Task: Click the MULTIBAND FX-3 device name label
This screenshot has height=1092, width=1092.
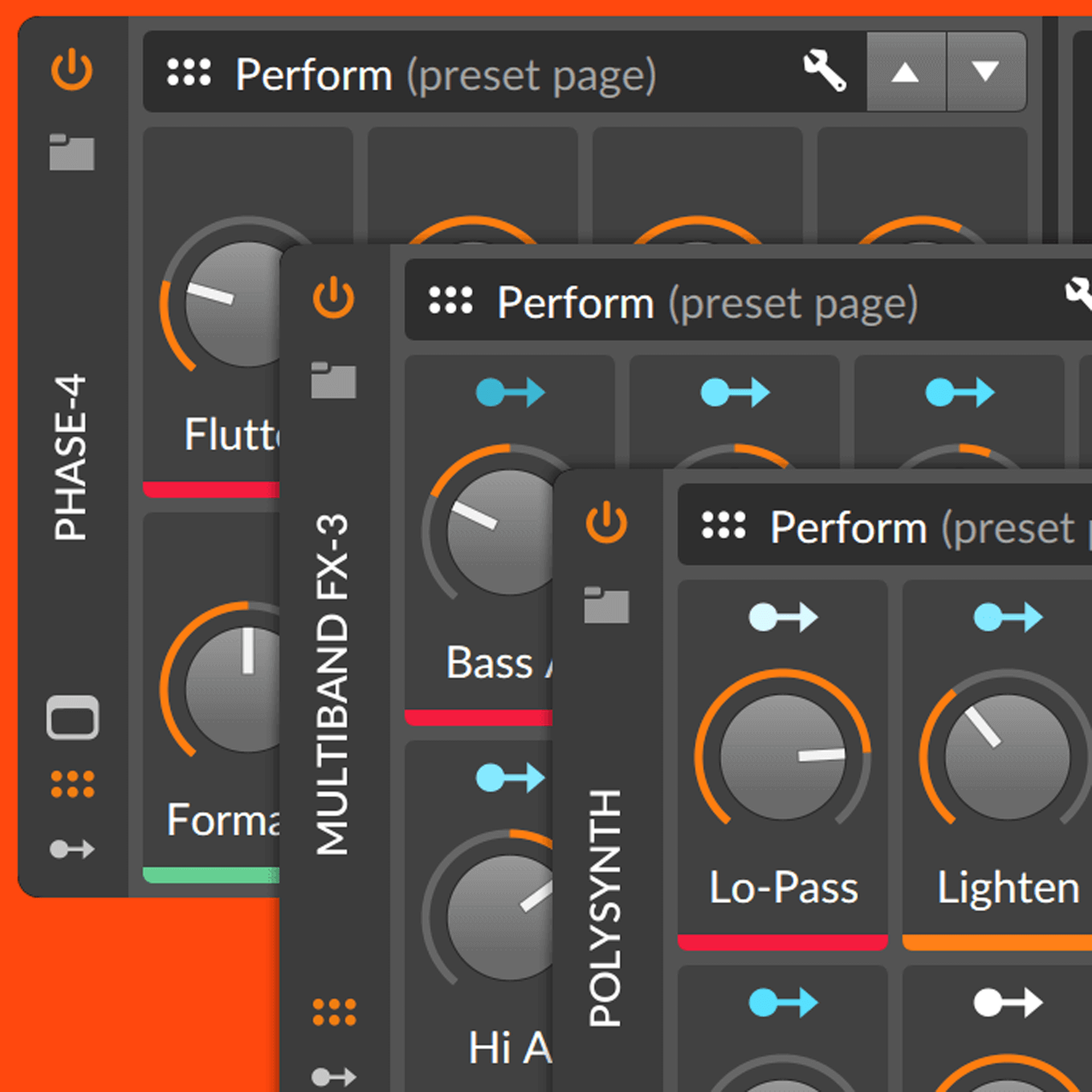Action: pyautogui.click(x=332, y=685)
